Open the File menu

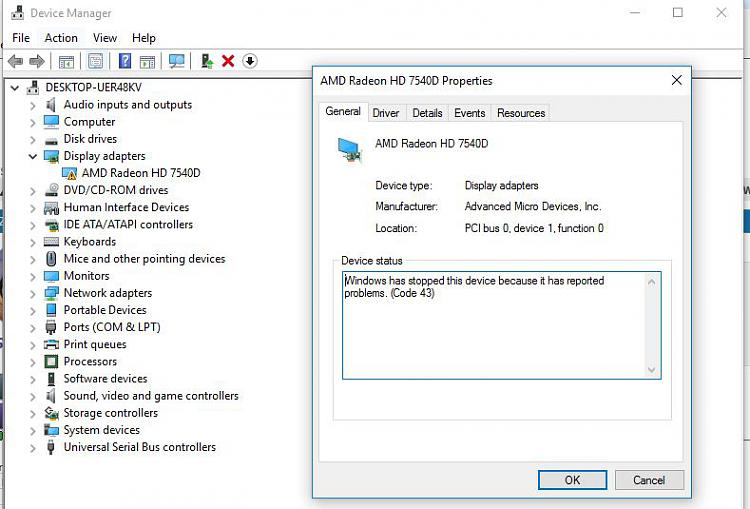tap(21, 38)
